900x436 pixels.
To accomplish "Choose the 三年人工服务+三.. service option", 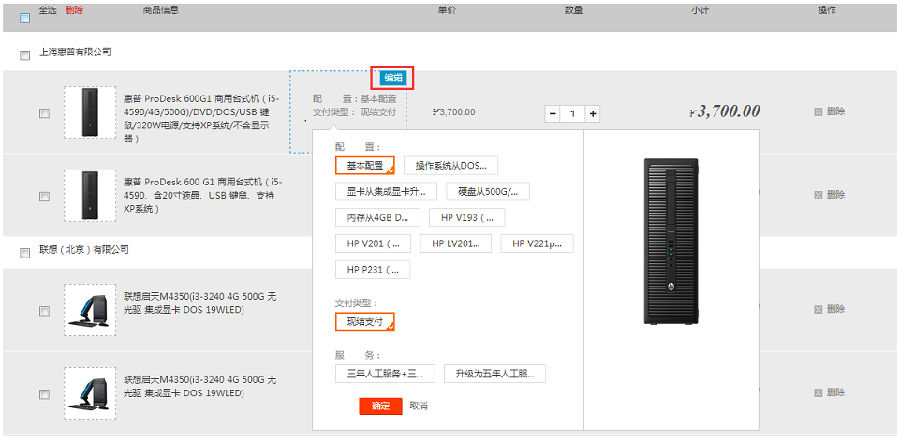I will (385, 373).
